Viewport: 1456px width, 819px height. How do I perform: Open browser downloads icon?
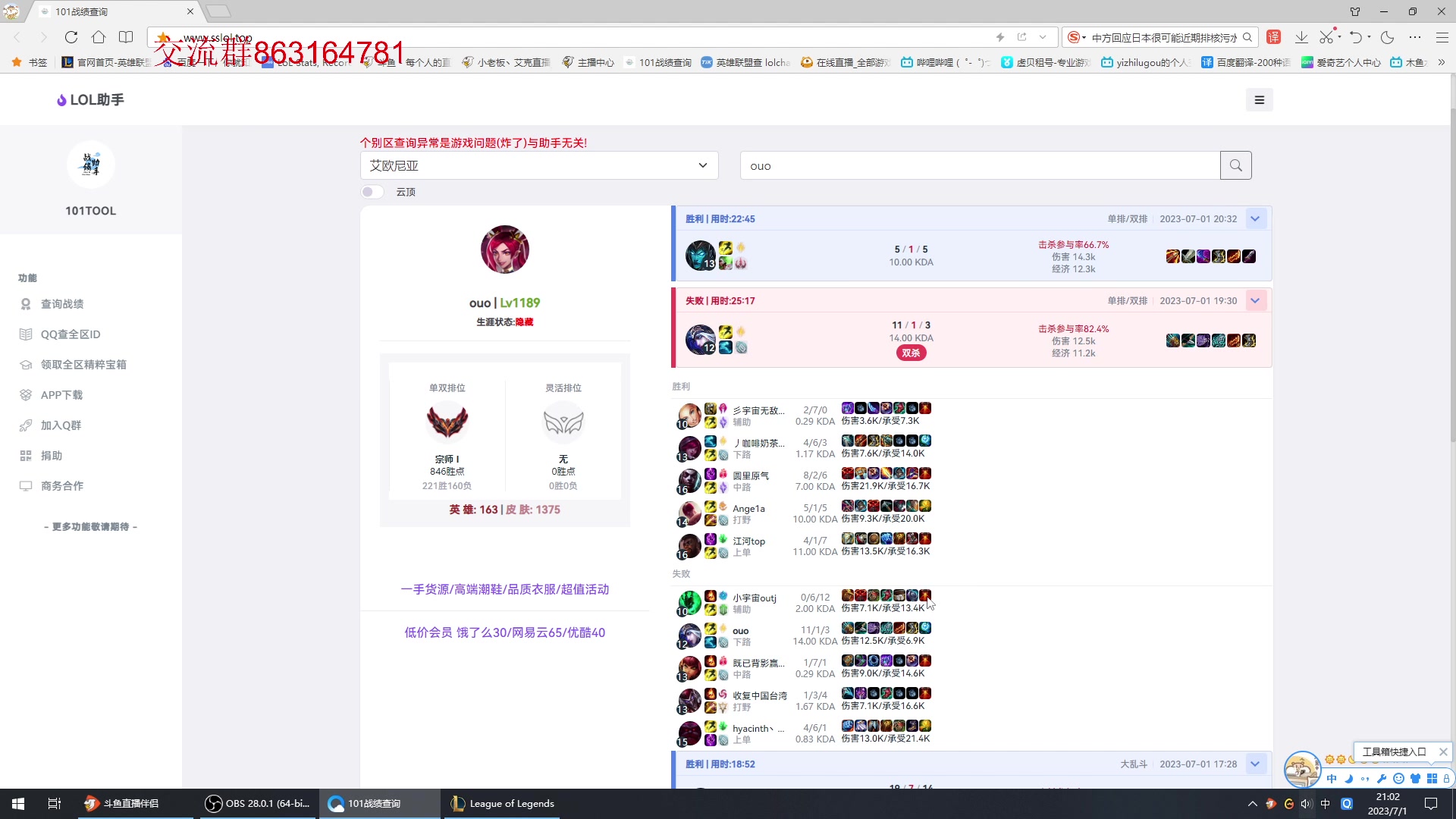click(1301, 37)
